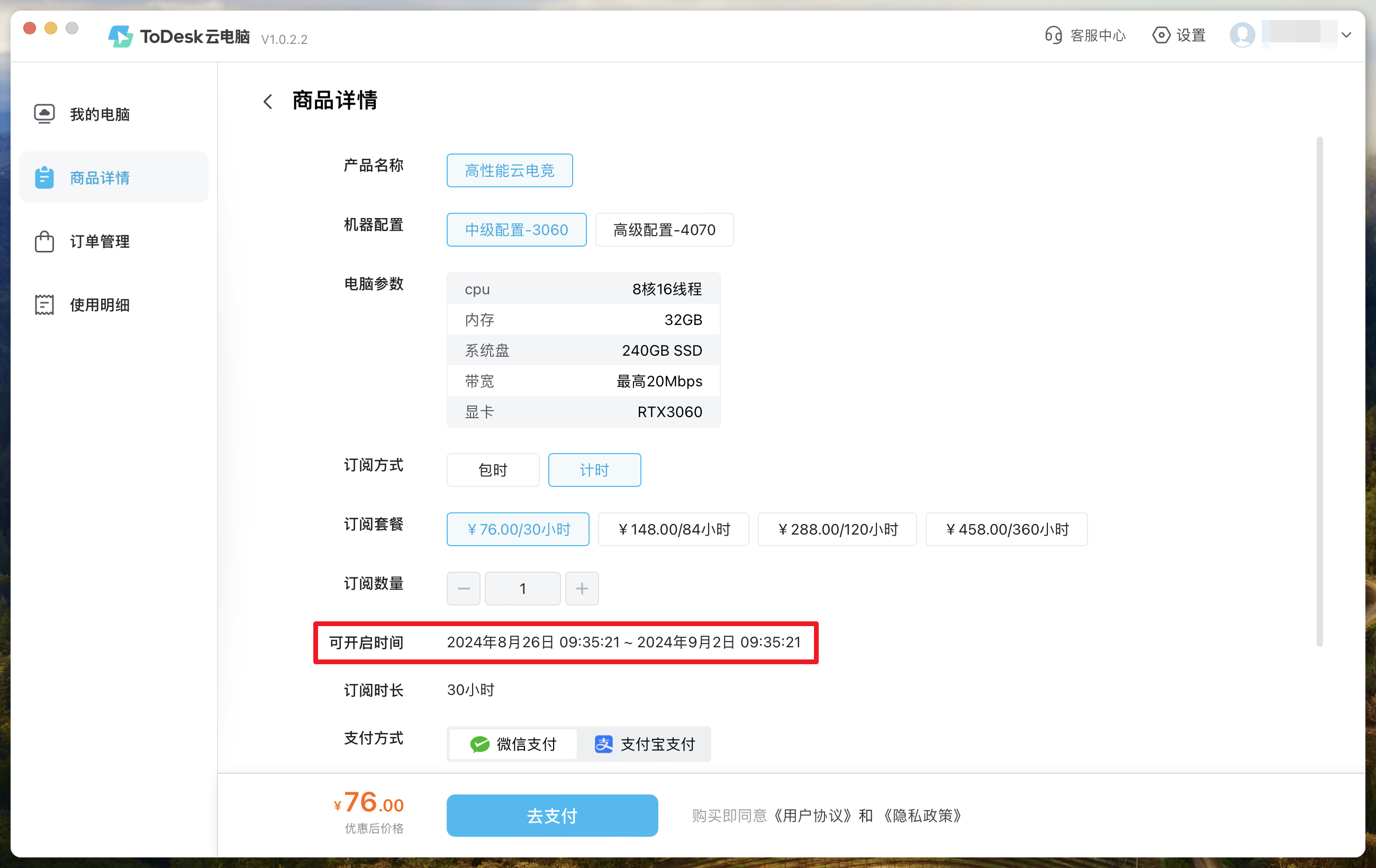Expand the account dropdown arrow
Image resolution: width=1376 pixels, height=868 pixels.
pyautogui.click(x=1346, y=35)
